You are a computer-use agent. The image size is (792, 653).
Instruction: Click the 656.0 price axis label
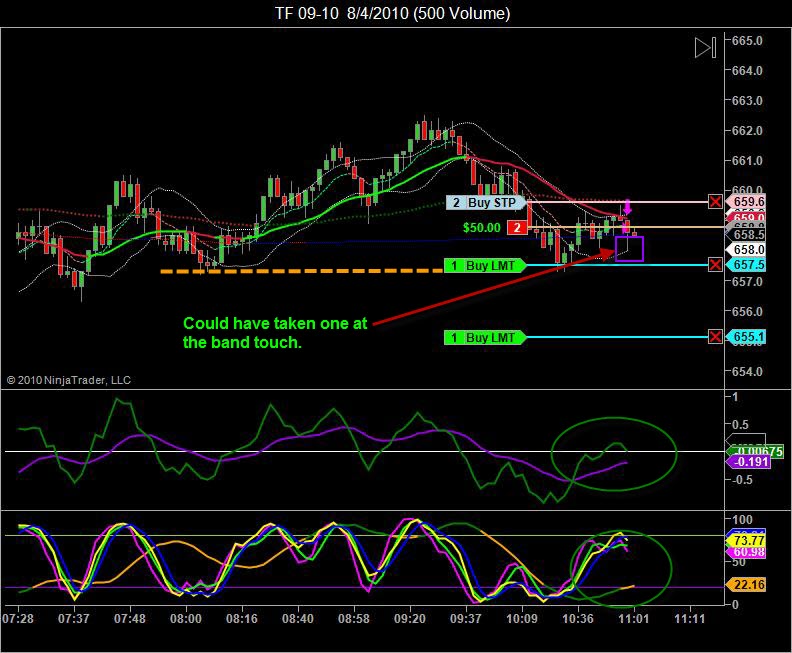(748, 312)
